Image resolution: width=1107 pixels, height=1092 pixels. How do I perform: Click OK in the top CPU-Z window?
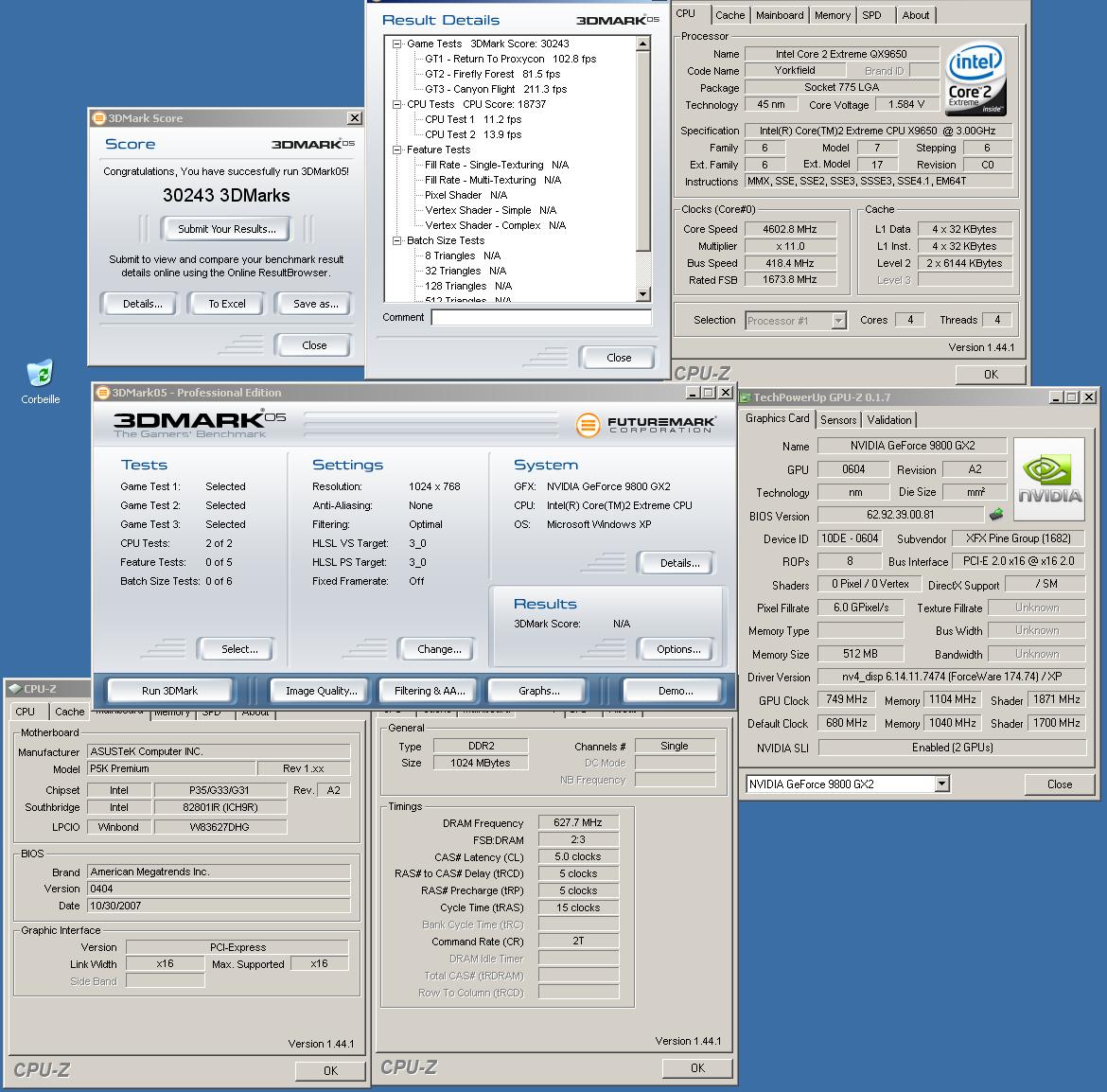coord(991,374)
